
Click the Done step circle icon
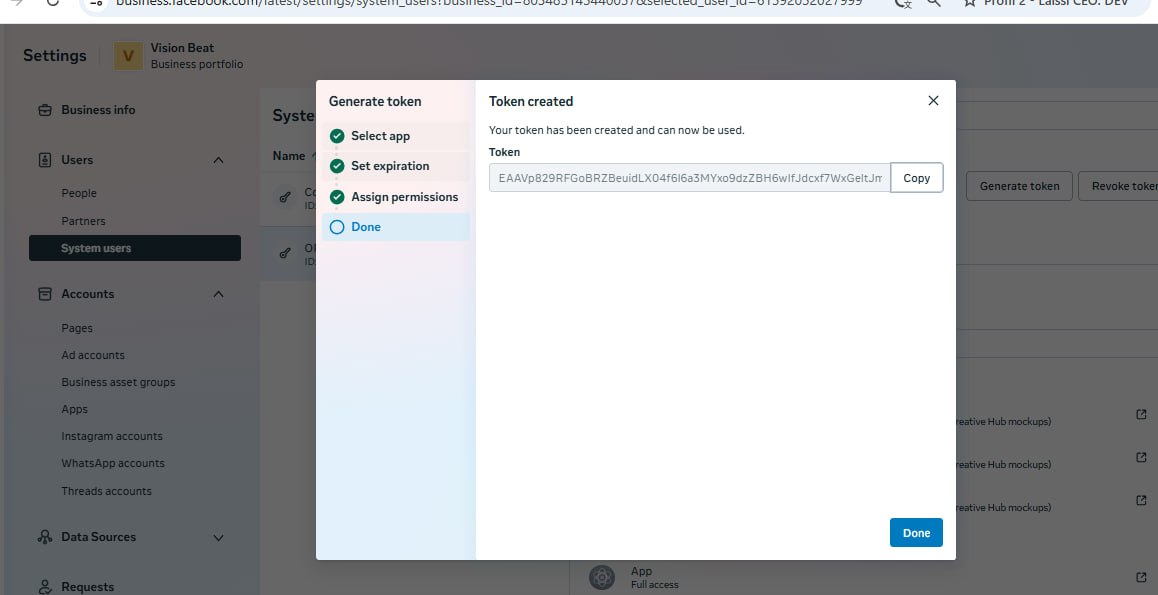coord(337,227)
